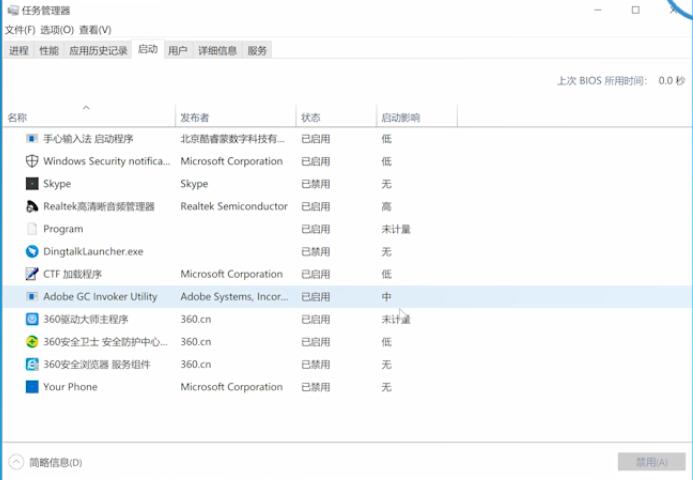Select the 360驱动大师主程序 entry name
The height and width of the screenshot is (480, 693).
pos(86,319)
